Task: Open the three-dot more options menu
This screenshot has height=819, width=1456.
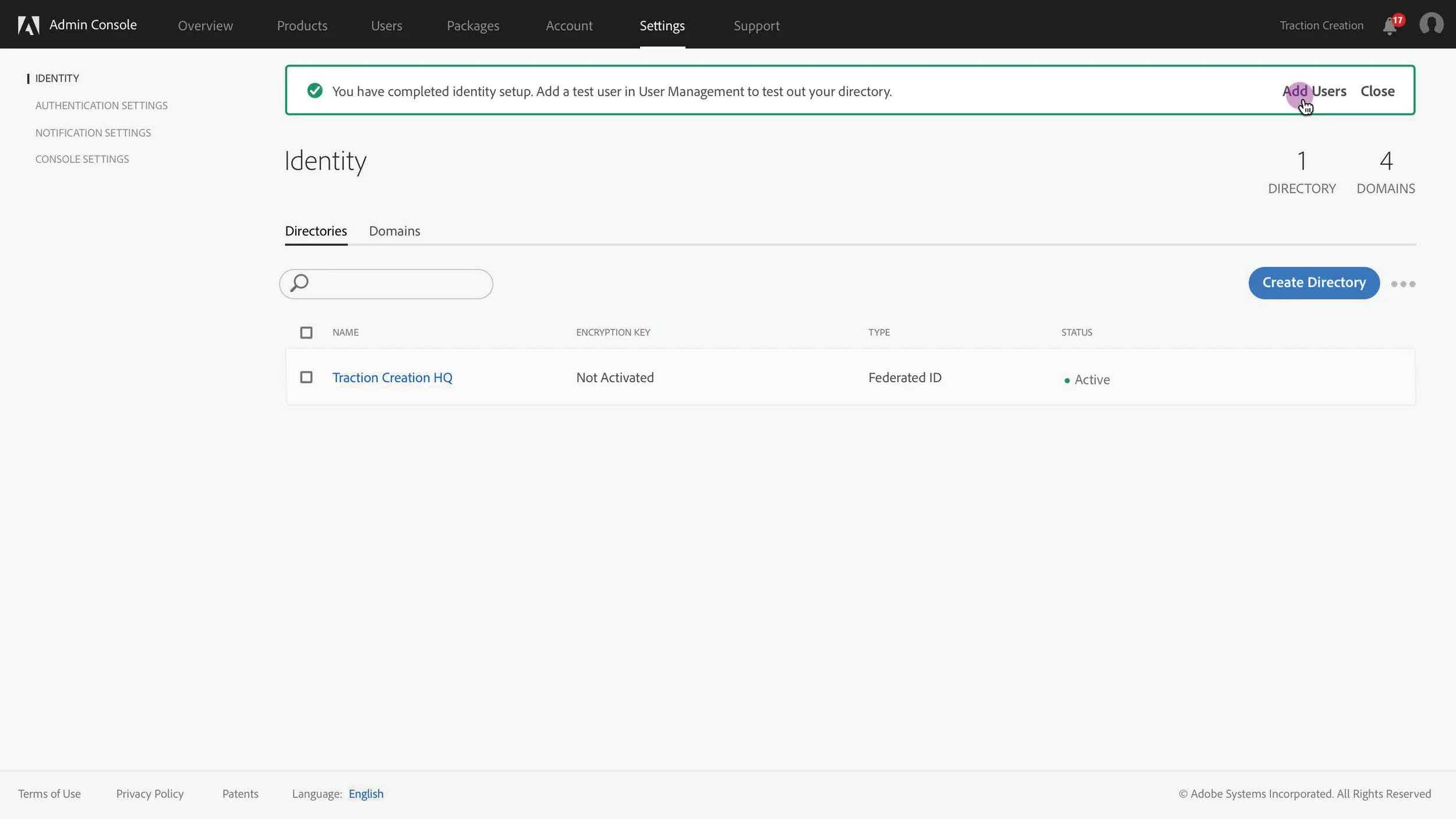Action: 1402,284
